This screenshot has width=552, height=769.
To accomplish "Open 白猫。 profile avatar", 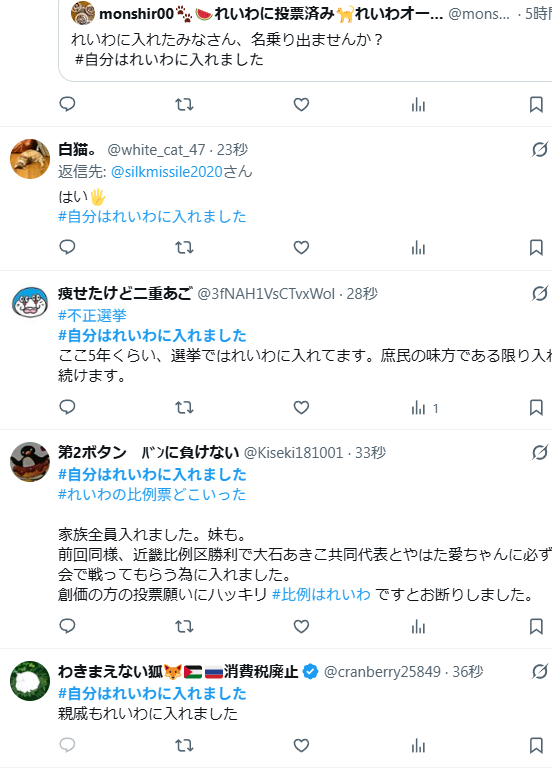I will pos(30,159).
